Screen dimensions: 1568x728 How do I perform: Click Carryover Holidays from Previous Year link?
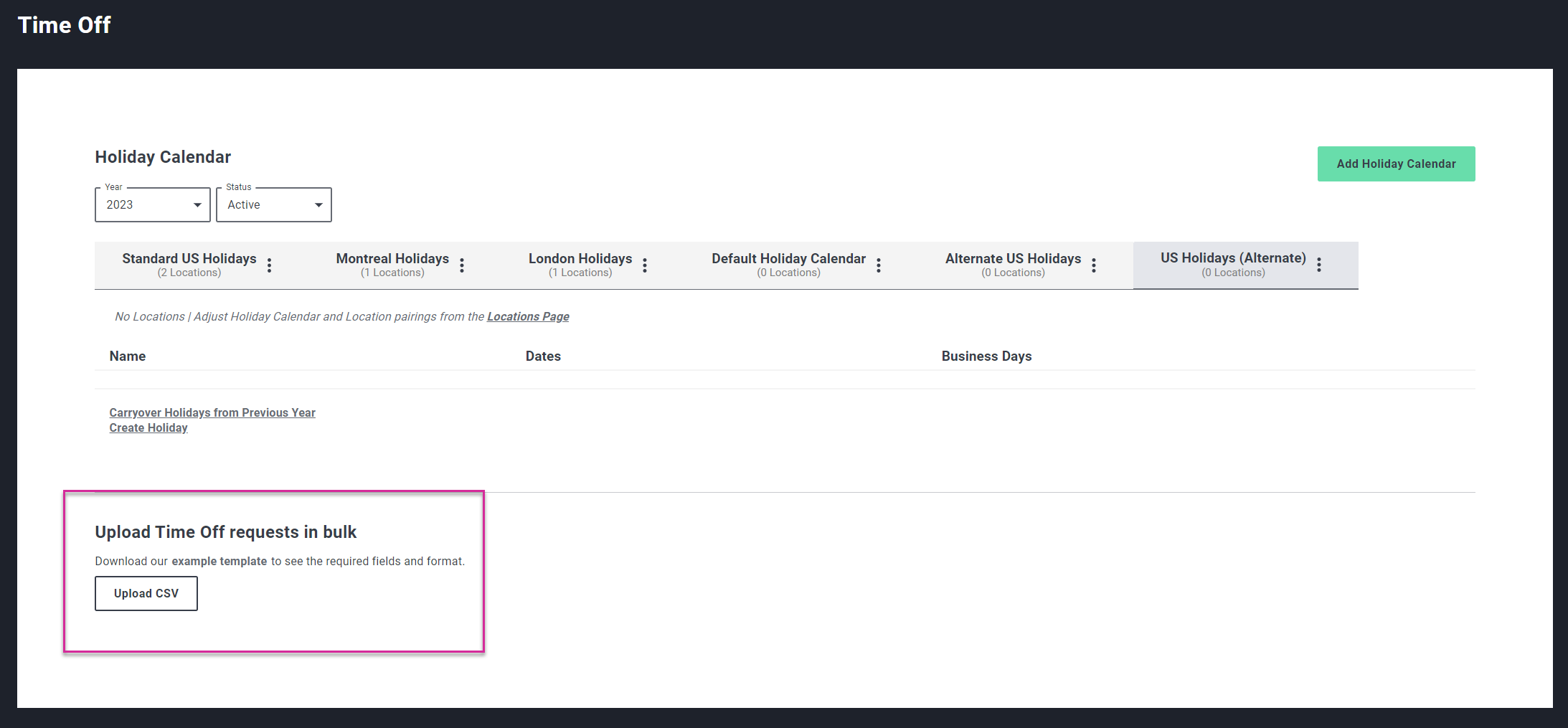212,413
